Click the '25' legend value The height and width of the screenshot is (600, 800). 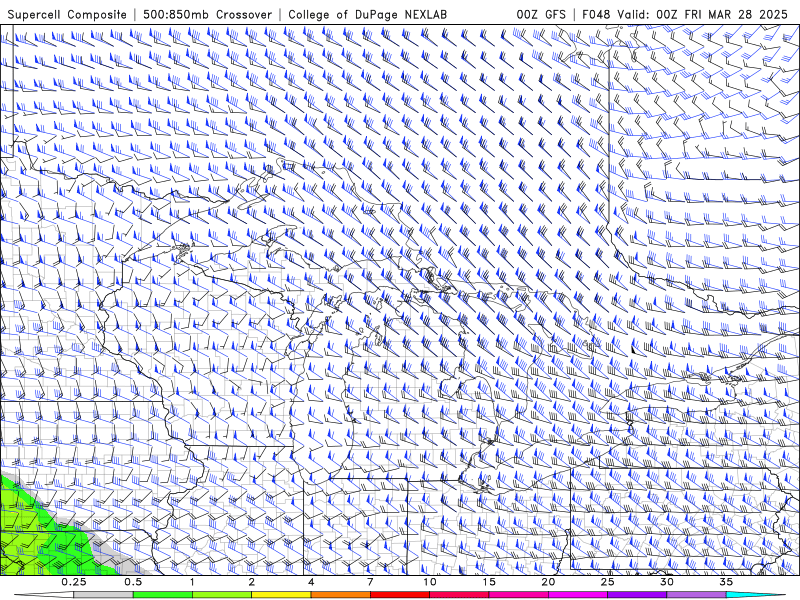click(608, 582)
